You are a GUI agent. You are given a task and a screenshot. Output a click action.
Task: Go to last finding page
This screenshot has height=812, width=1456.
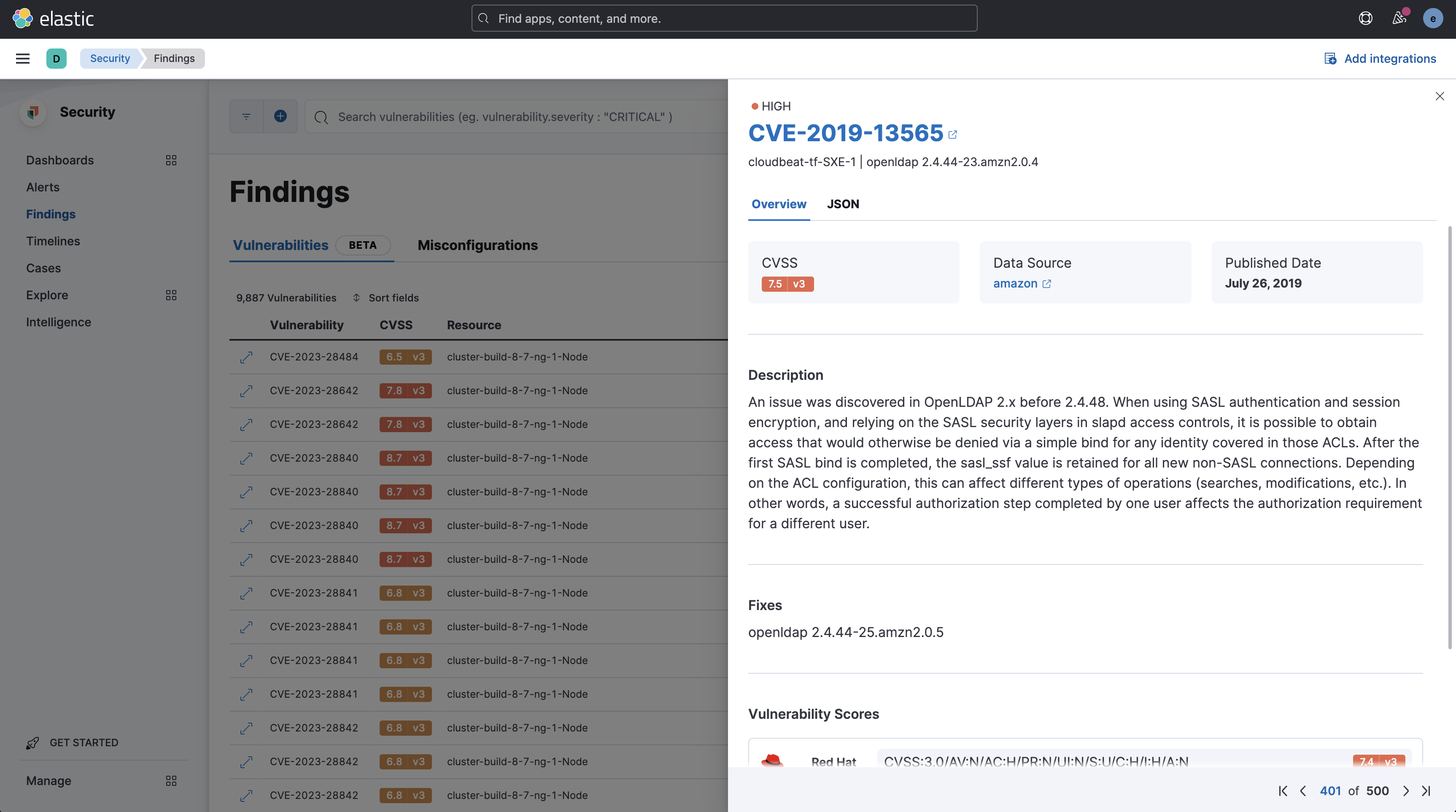1426,790
